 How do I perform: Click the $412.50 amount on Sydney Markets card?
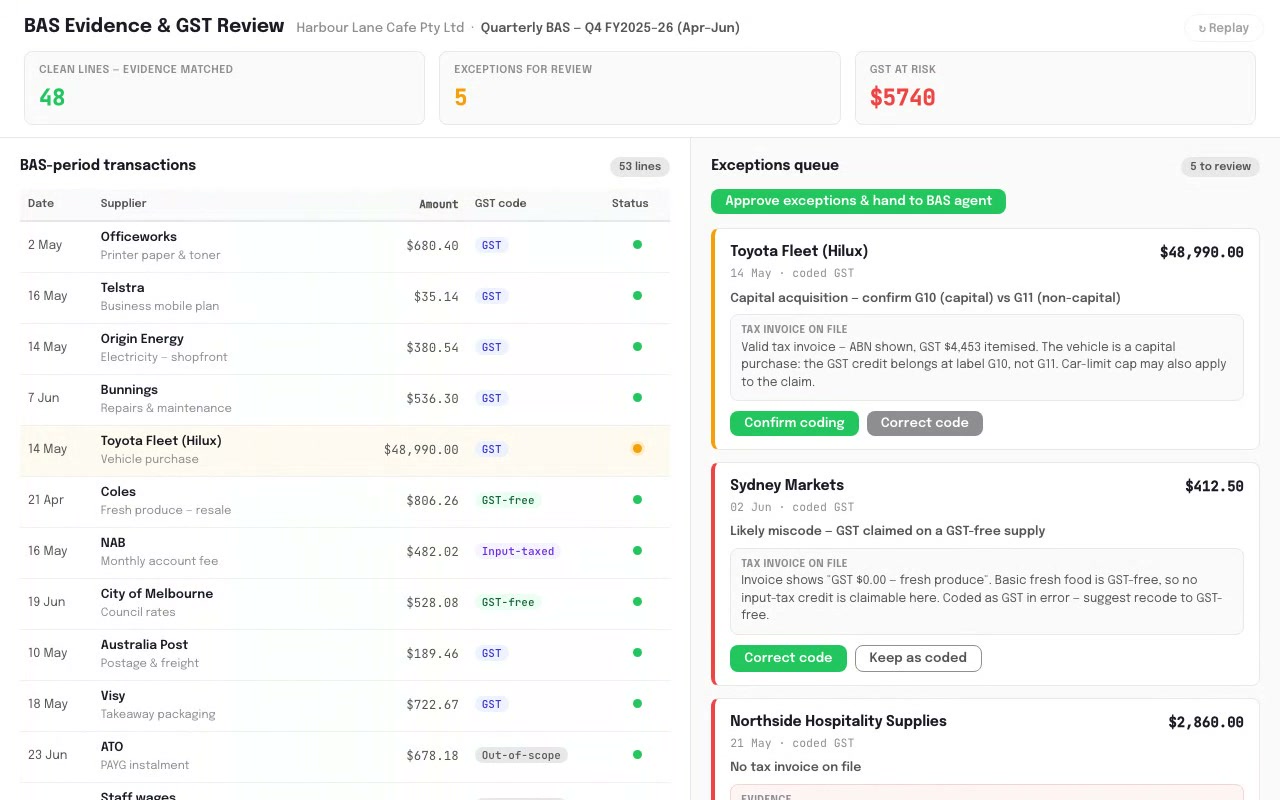[1214, 487]
